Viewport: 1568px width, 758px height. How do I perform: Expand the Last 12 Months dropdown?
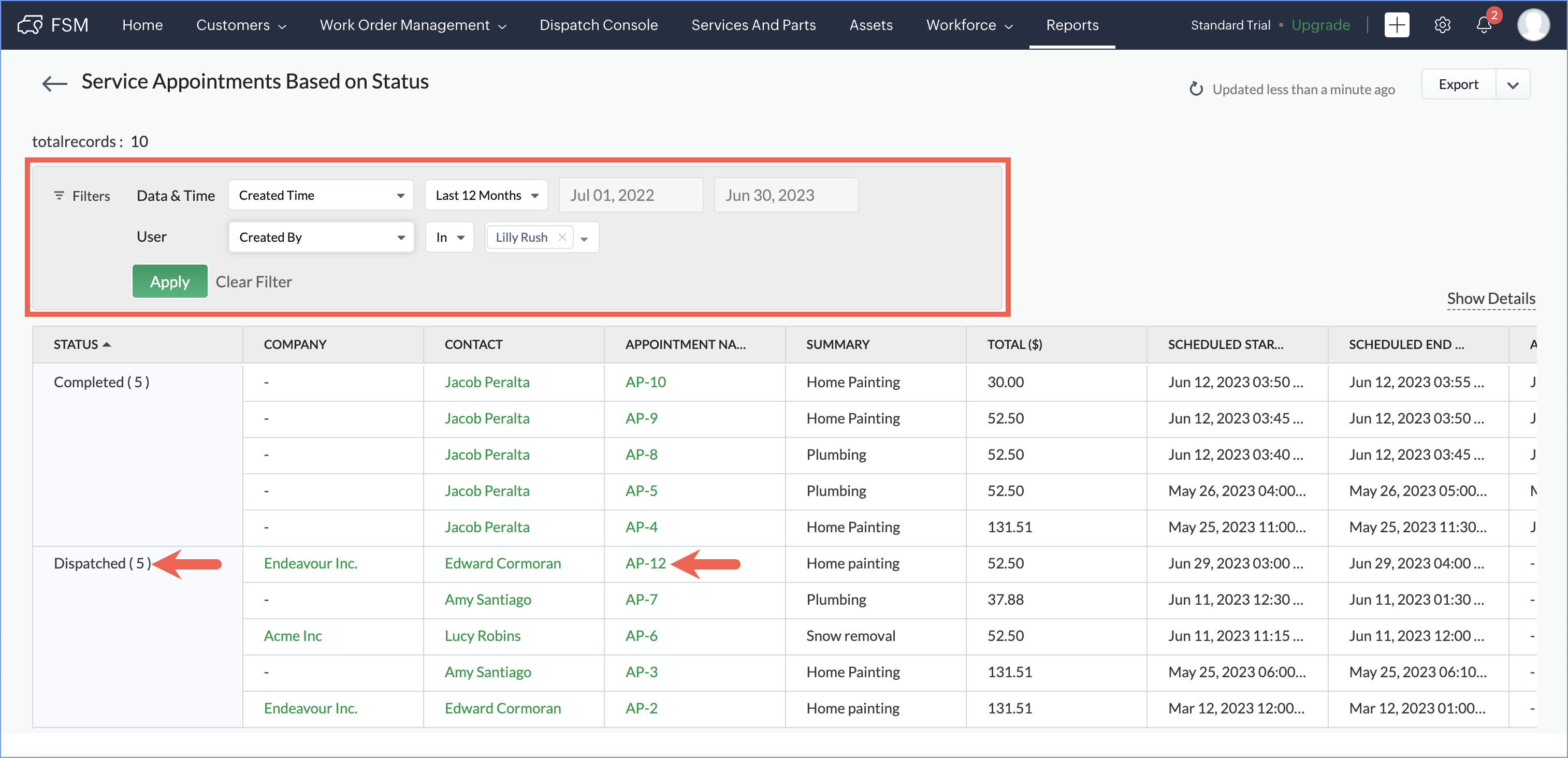[x=486, y=195]
